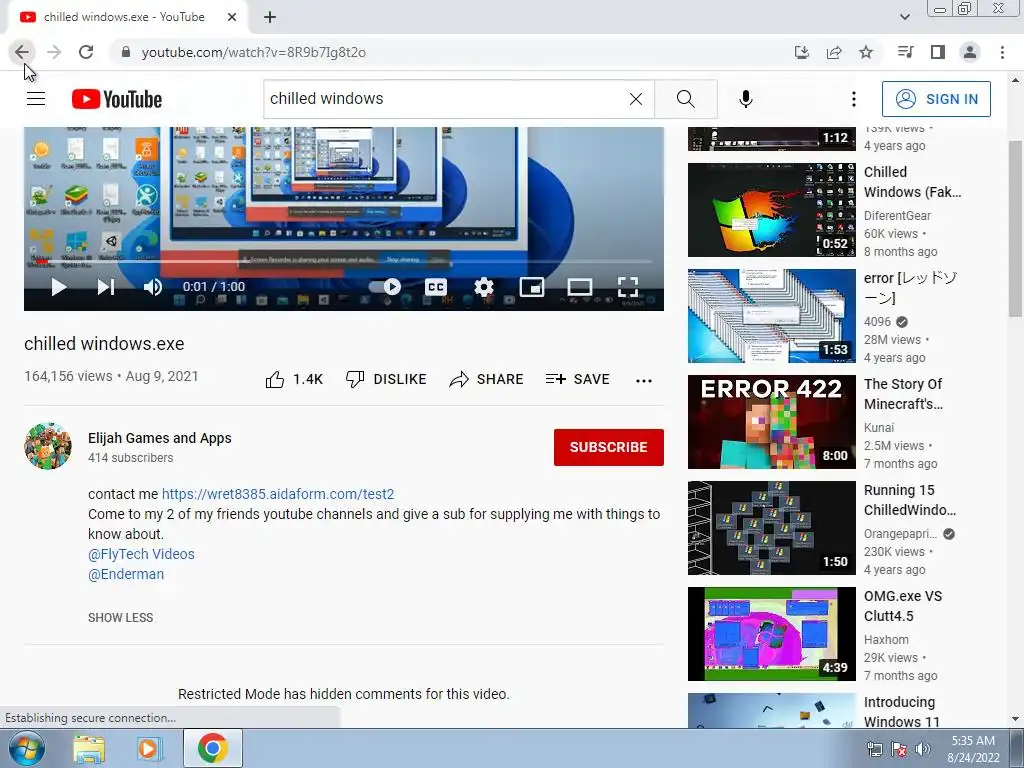Enter full screen mode
1024x768 pixels.
[x=628, y=287]
